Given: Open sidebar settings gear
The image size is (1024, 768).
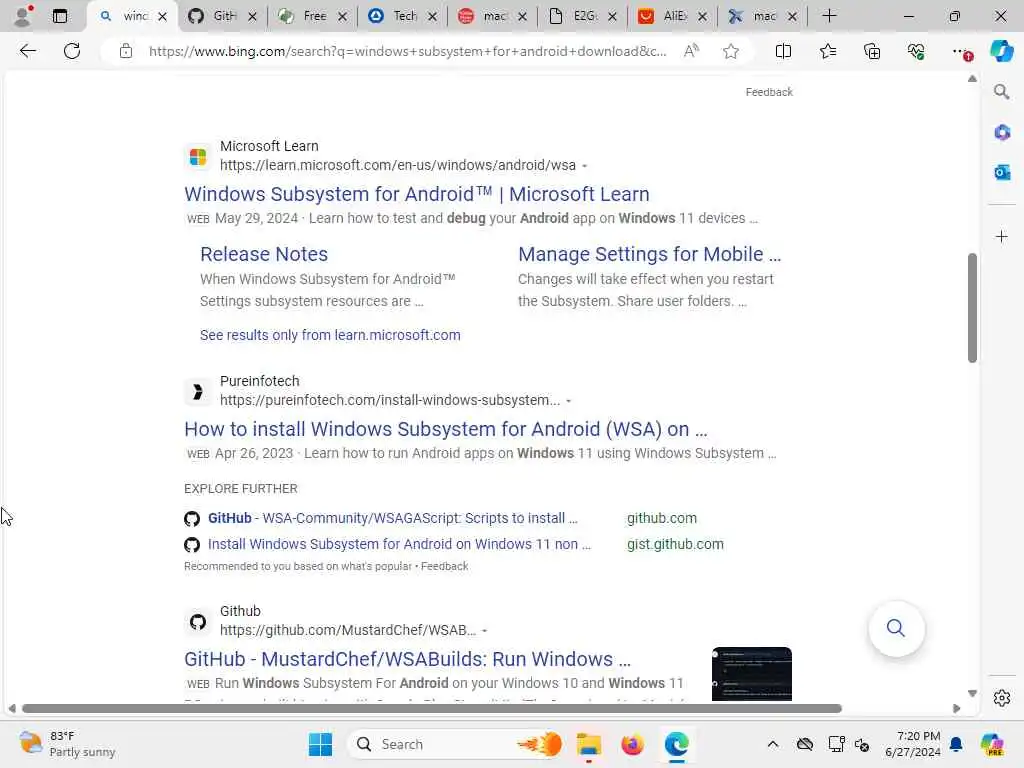Looking at the screenshot, I should (1002, 698).
